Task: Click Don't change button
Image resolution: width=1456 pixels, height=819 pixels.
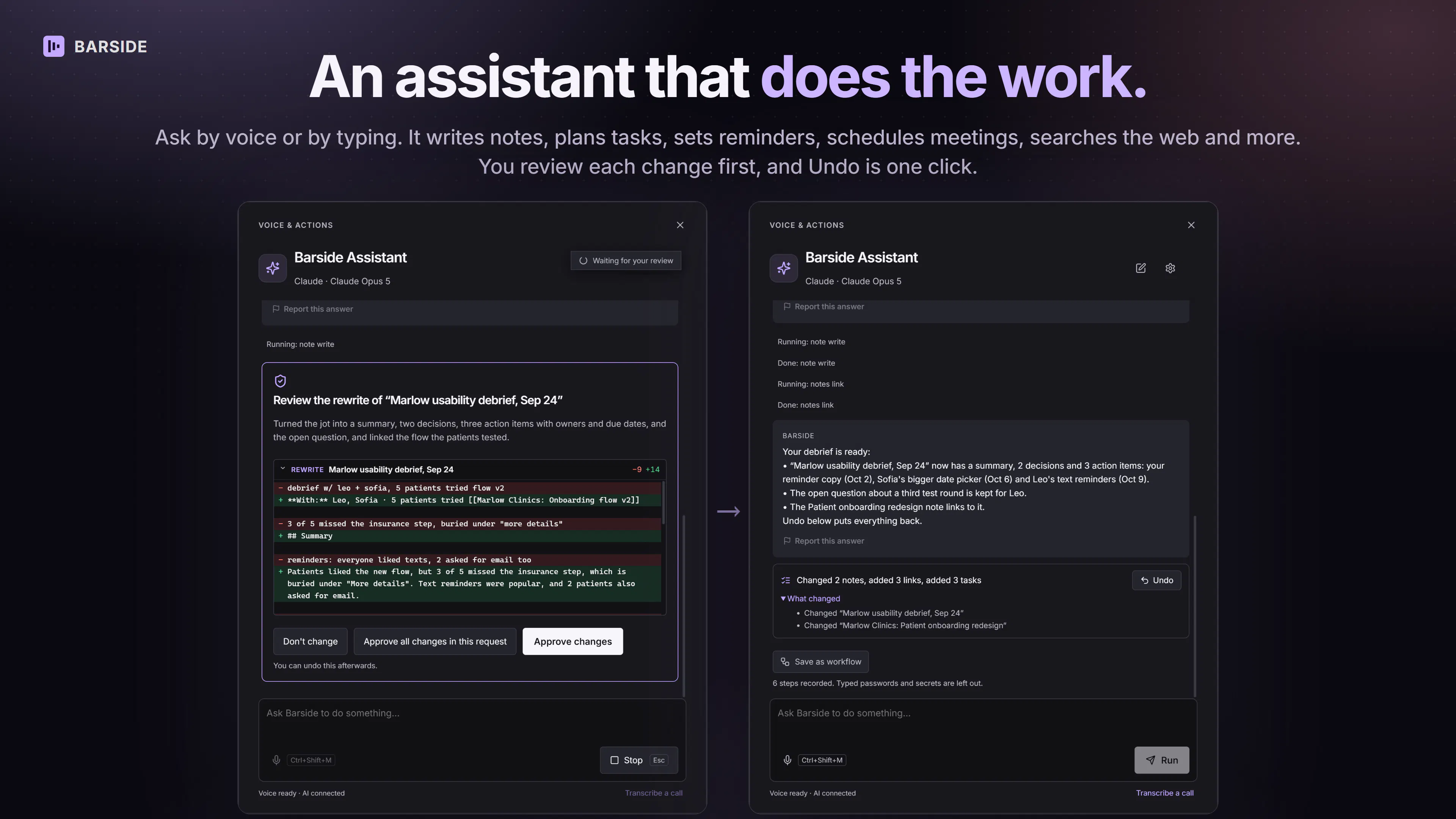Action: tap(310, 642)
